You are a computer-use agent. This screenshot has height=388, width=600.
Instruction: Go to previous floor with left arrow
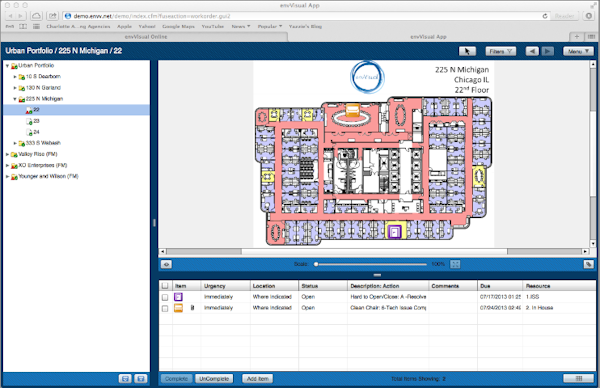point(532,51)
